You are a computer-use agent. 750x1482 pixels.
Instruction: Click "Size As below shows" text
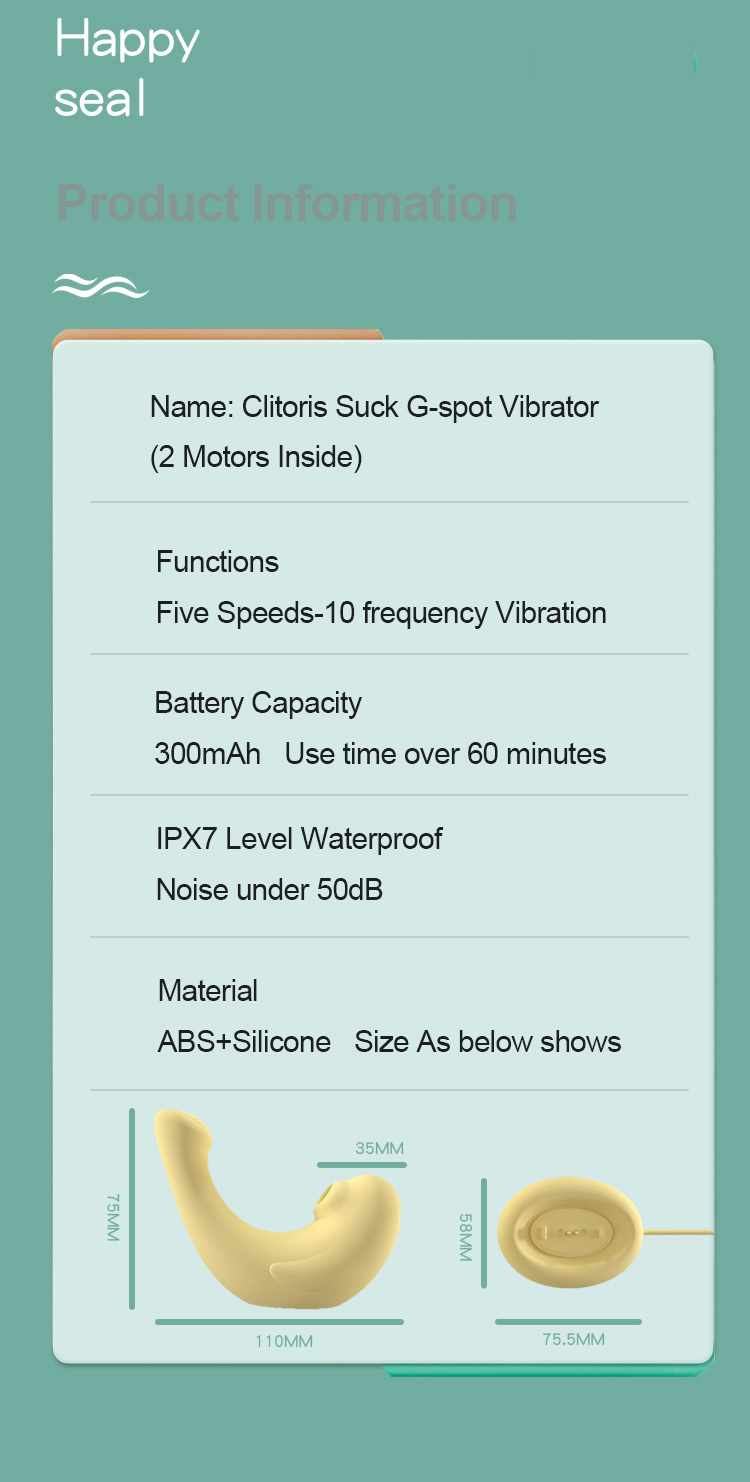point(488,1042)
